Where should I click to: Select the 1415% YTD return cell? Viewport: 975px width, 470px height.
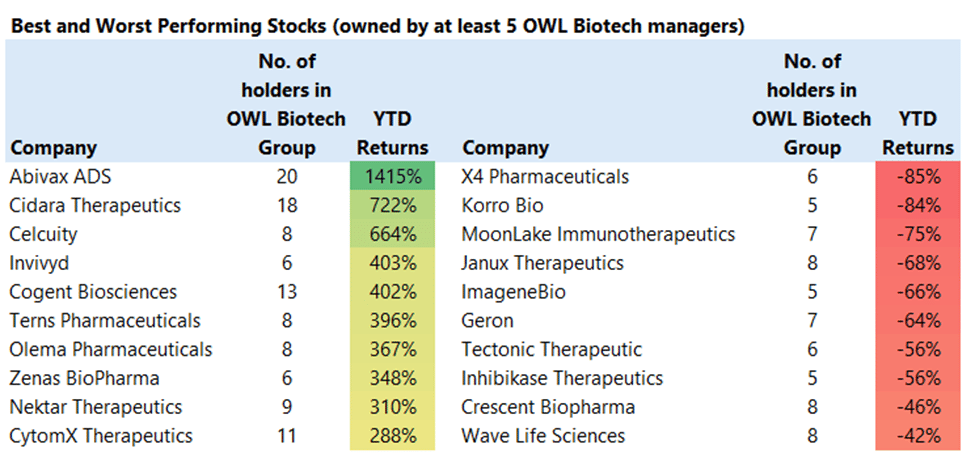[392, 177]
